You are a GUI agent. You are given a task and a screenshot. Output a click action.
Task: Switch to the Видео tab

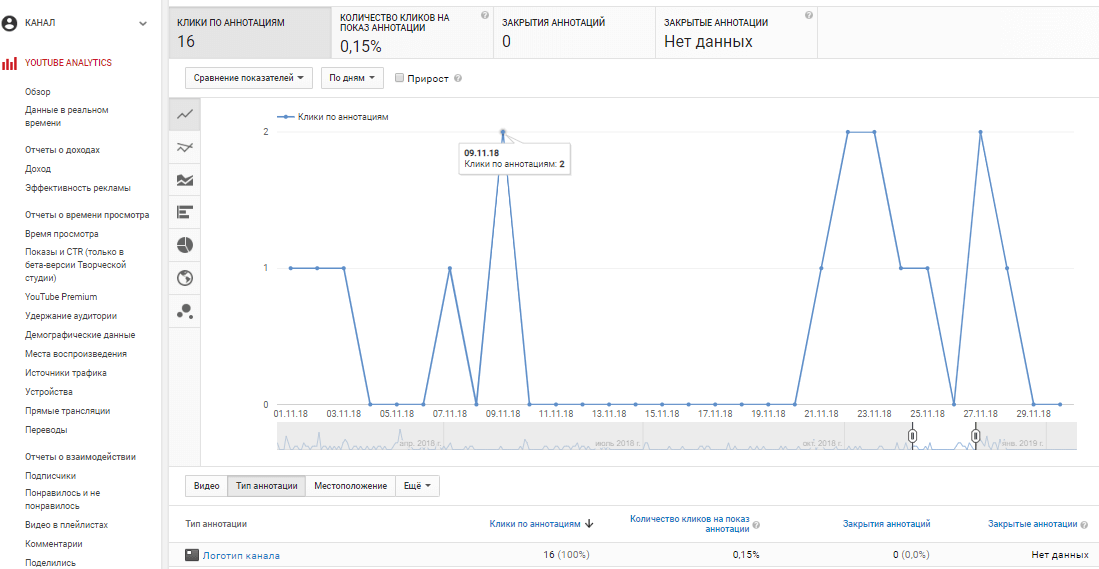click(206, 486)
